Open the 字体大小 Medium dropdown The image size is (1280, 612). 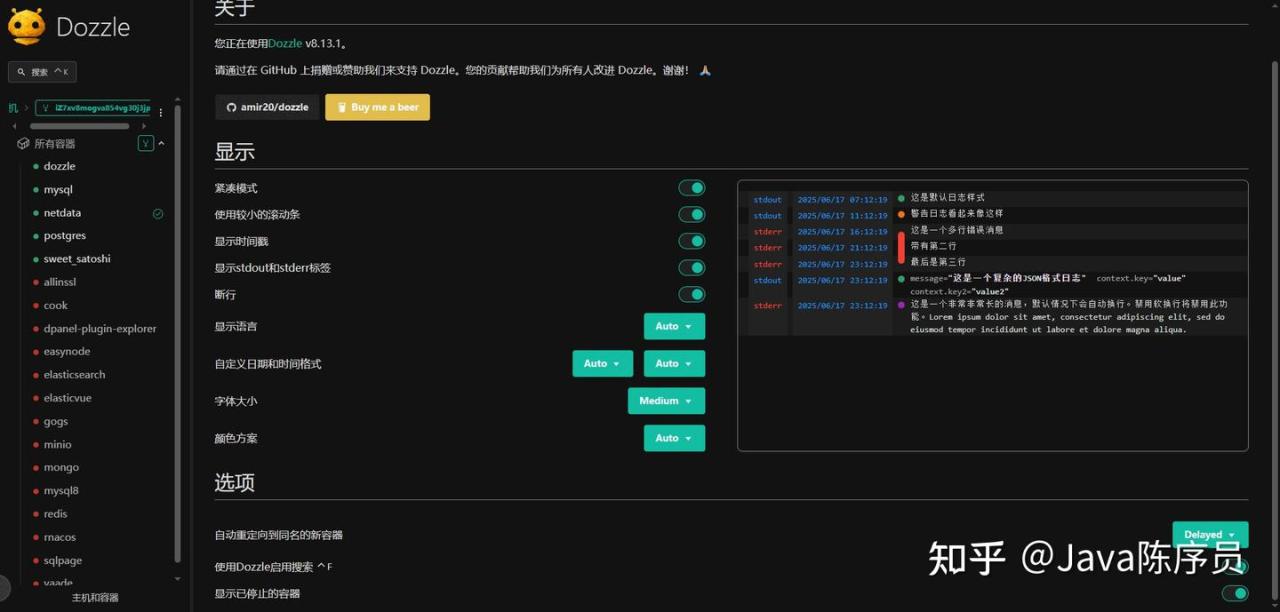(x=666, y=401)
